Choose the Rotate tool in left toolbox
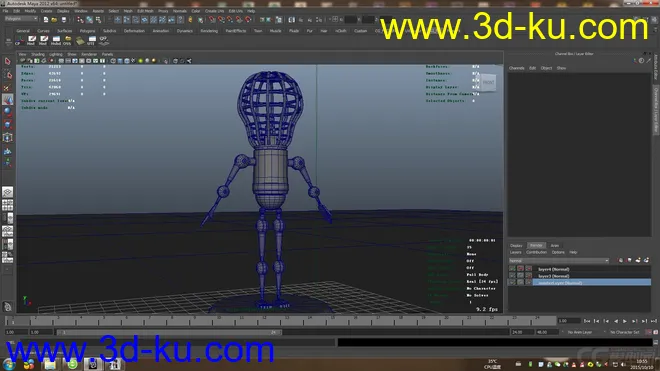Image resolution: width=660 pixels, height=371 pixels. (x=8, y=112)
